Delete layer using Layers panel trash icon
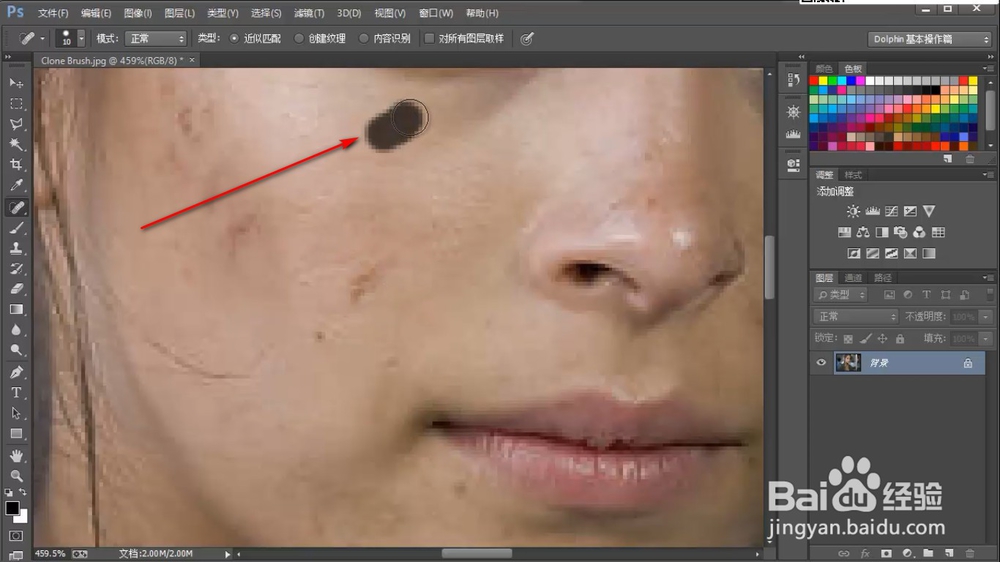The width and height of the screenshot is (1000, 562). tap(970, 553)
